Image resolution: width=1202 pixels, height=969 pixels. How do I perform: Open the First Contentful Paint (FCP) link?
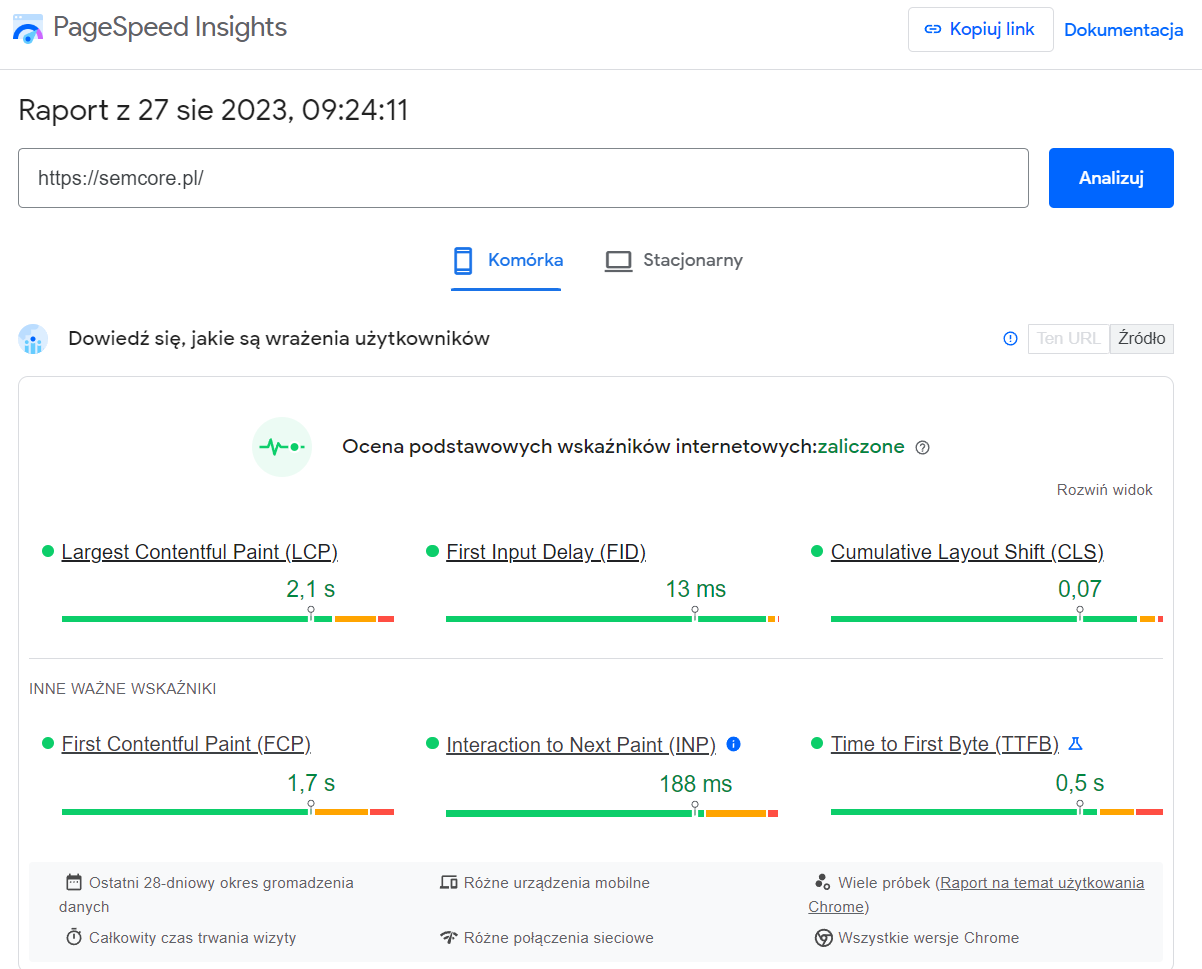coord(186,744)
